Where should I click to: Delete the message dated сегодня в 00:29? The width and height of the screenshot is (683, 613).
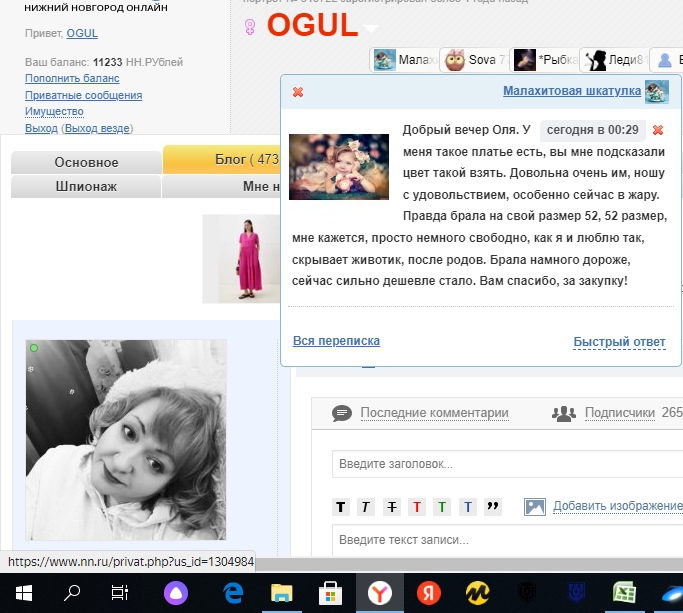coord(658,130)
